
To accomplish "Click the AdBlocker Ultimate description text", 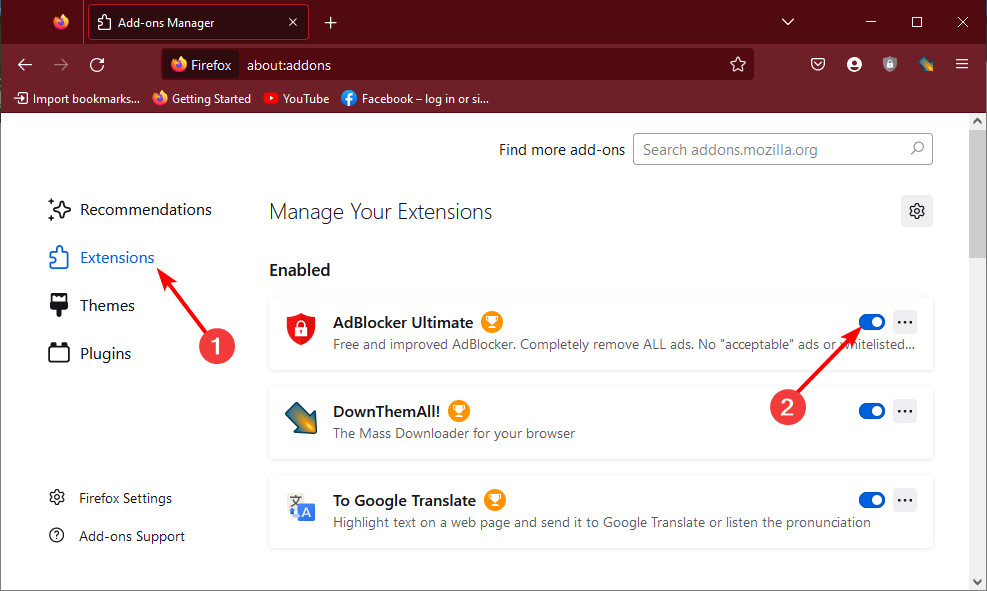I will click(624, 344).
